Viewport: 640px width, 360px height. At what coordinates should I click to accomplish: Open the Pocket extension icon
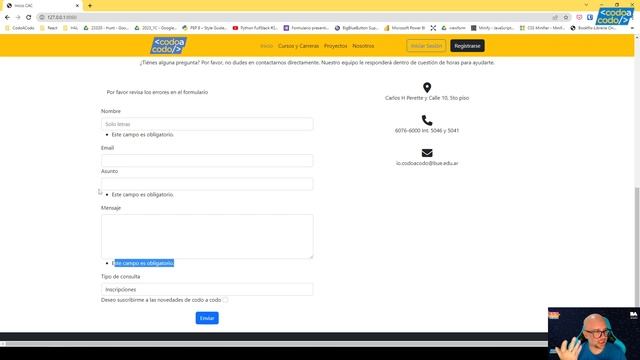pyautogui.click(x=579, y=17)
